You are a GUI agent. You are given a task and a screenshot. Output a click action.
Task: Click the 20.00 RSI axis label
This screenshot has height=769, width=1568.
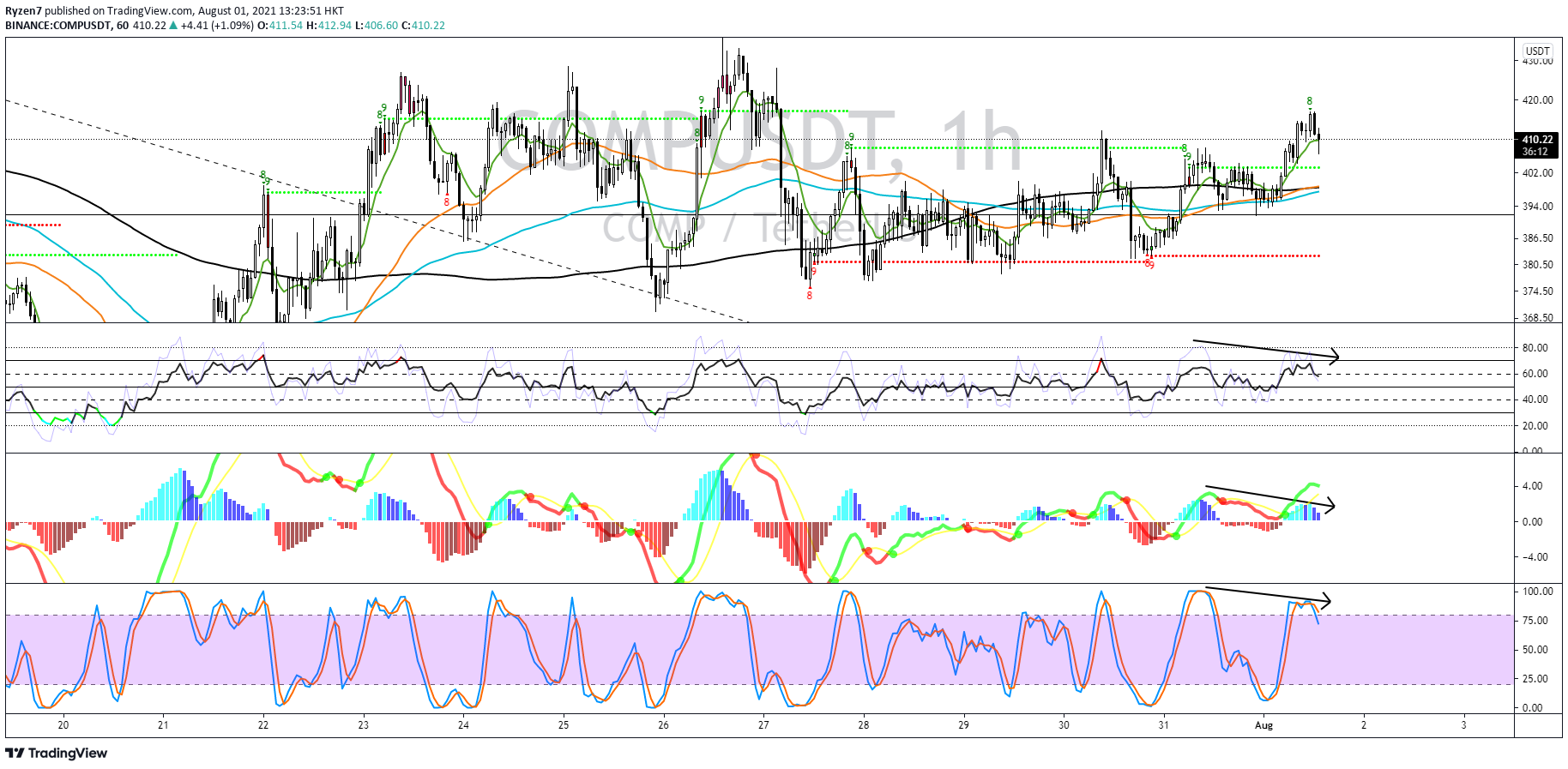point(1535,425)
